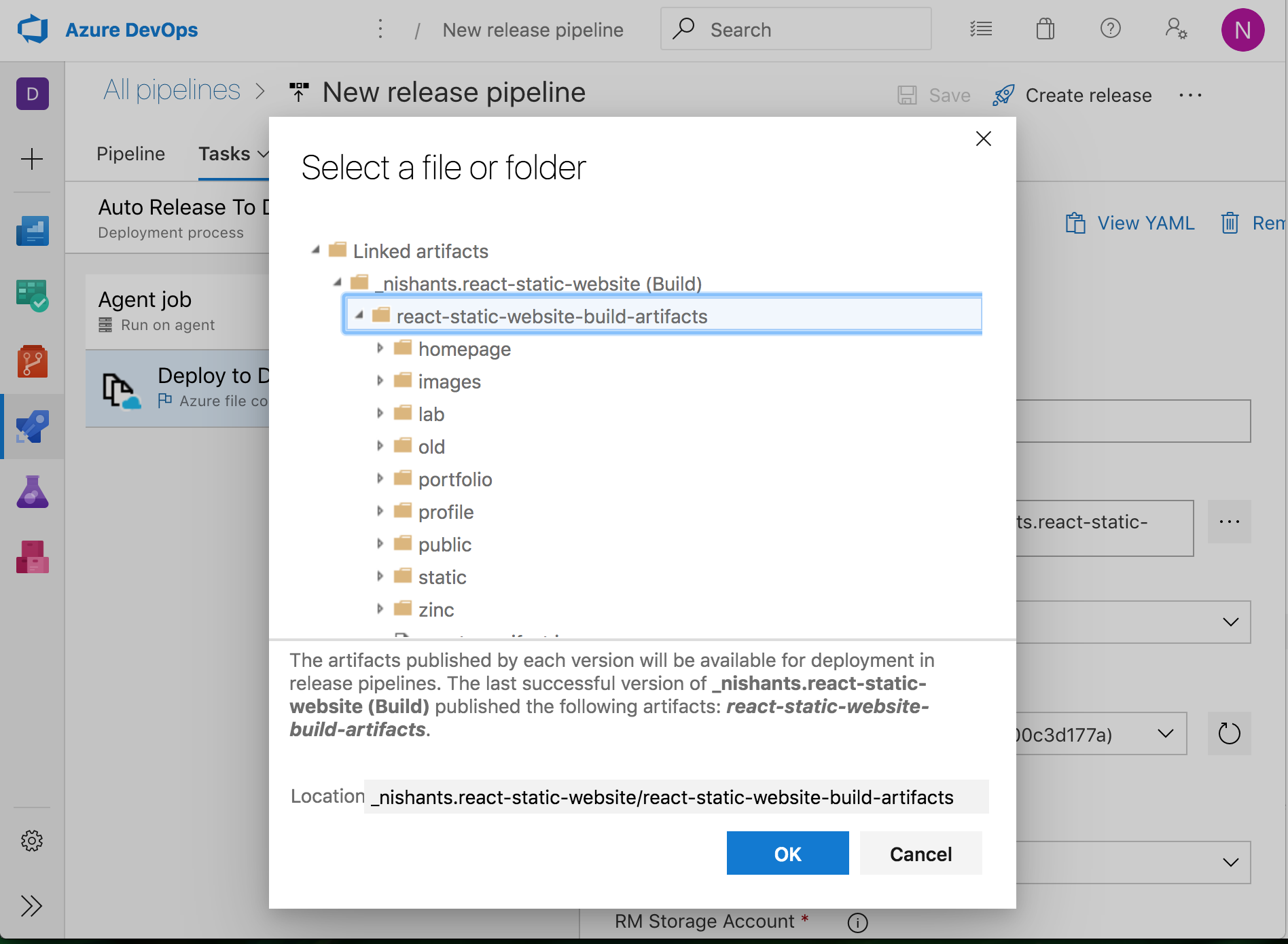Open the Boards icon in the sidebar

[x=33, y=295]
